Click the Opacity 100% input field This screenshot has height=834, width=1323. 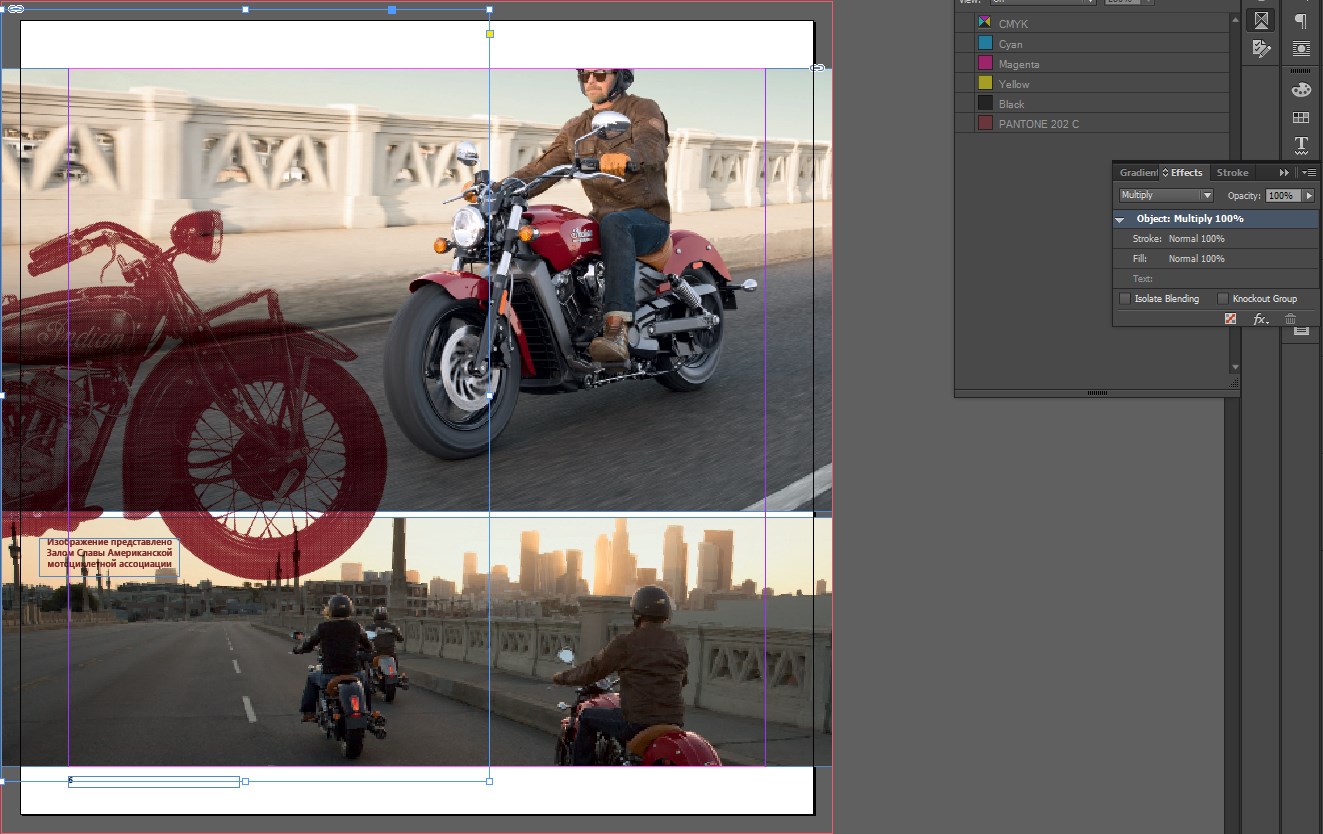1283,196
